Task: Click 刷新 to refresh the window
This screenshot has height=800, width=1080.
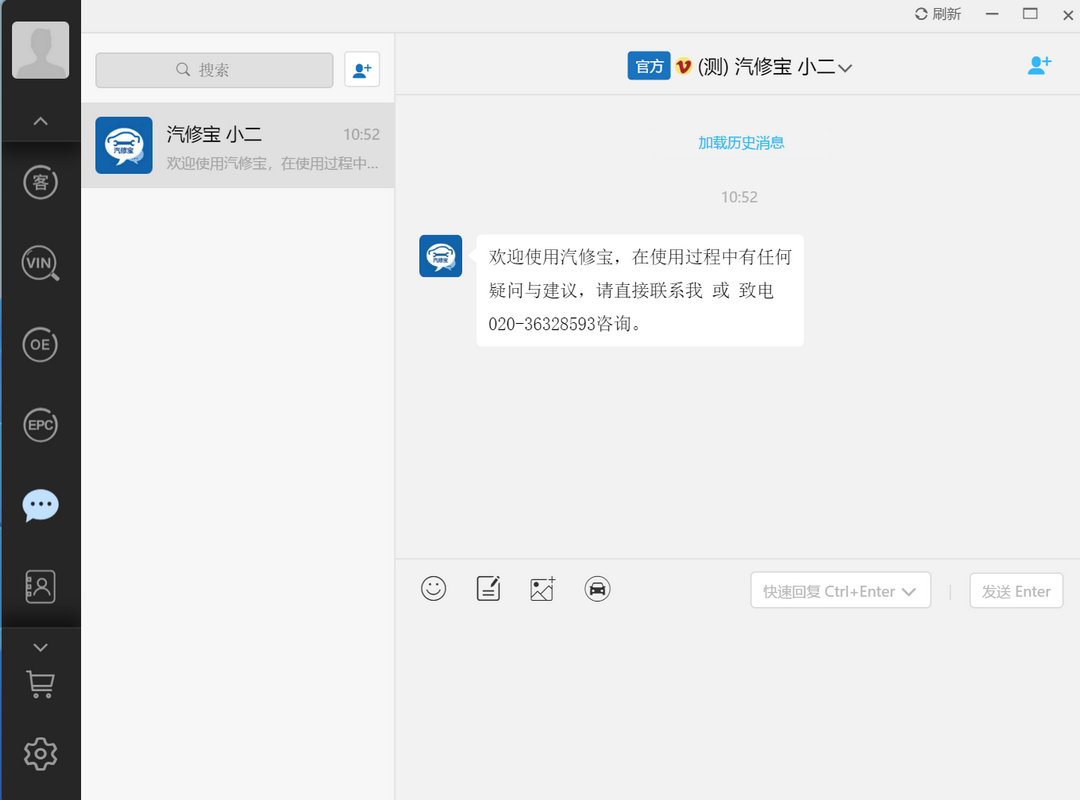Action: [937, 14]
